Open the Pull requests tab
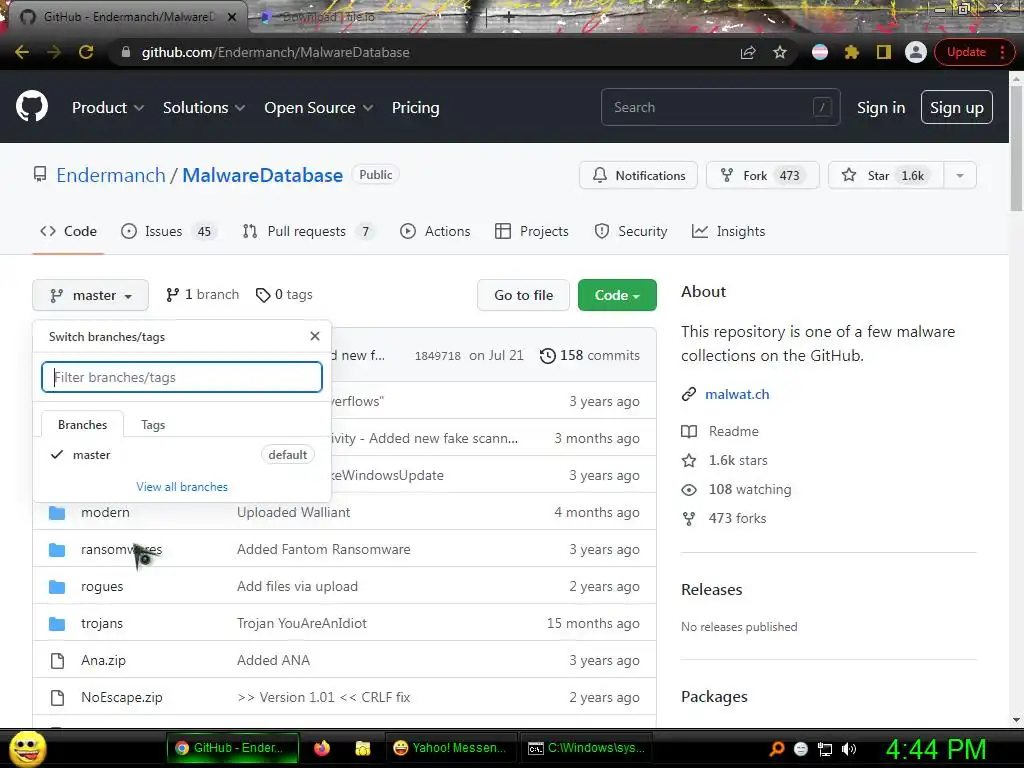The width and height of the screenshot is (1024, 768). [308, 231]
